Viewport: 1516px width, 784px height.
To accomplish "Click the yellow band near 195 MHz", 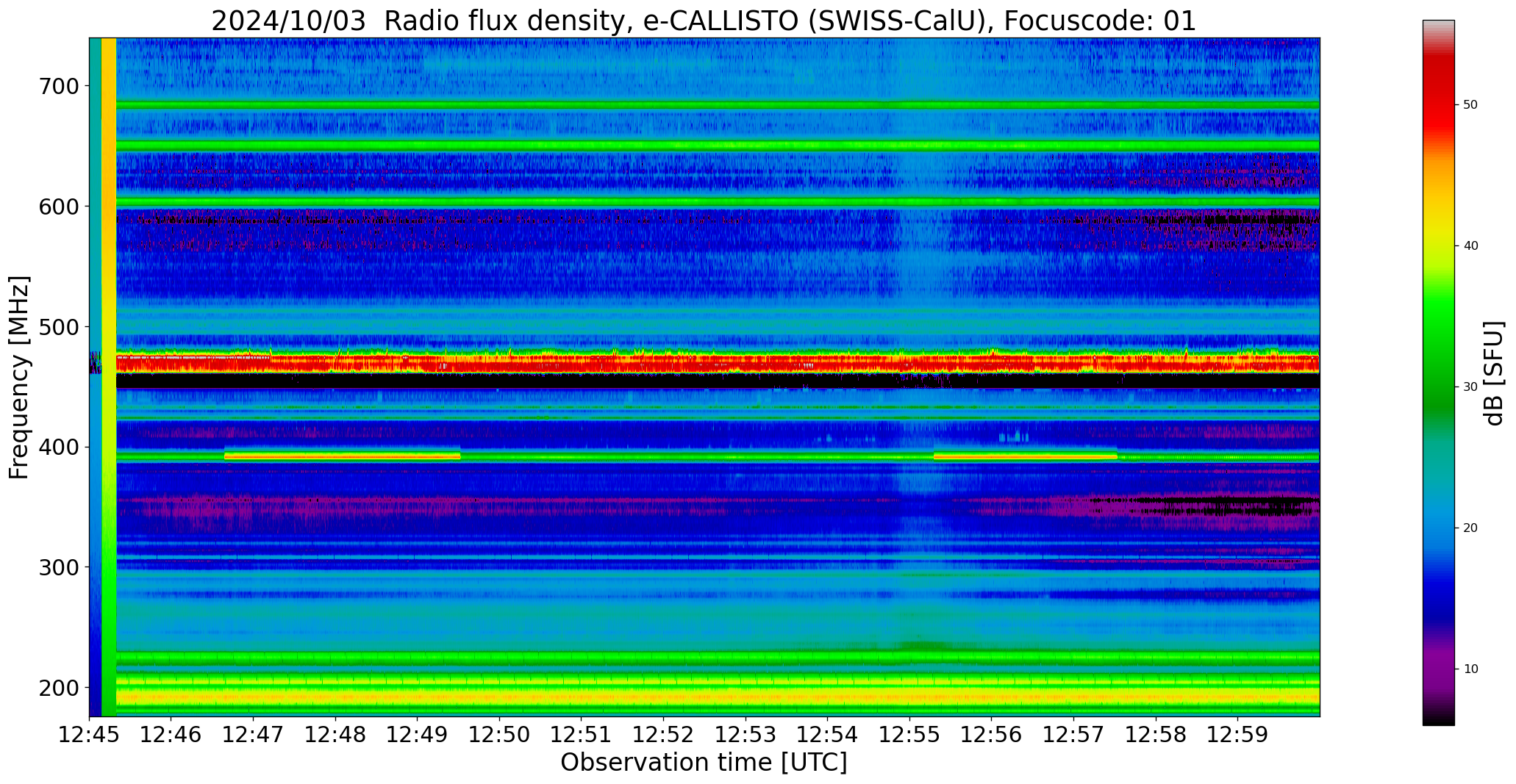I will coord(718,695).
